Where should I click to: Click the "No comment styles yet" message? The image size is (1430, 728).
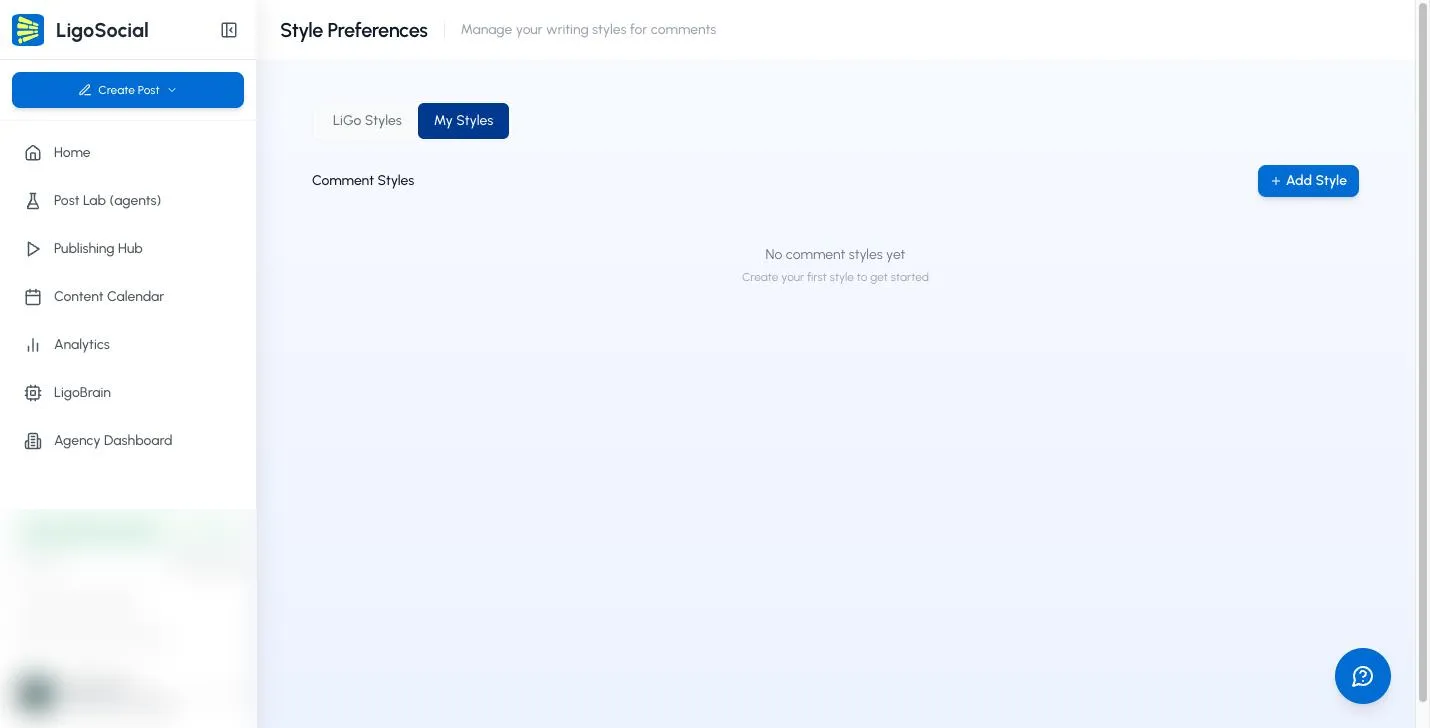coord(835,255)
